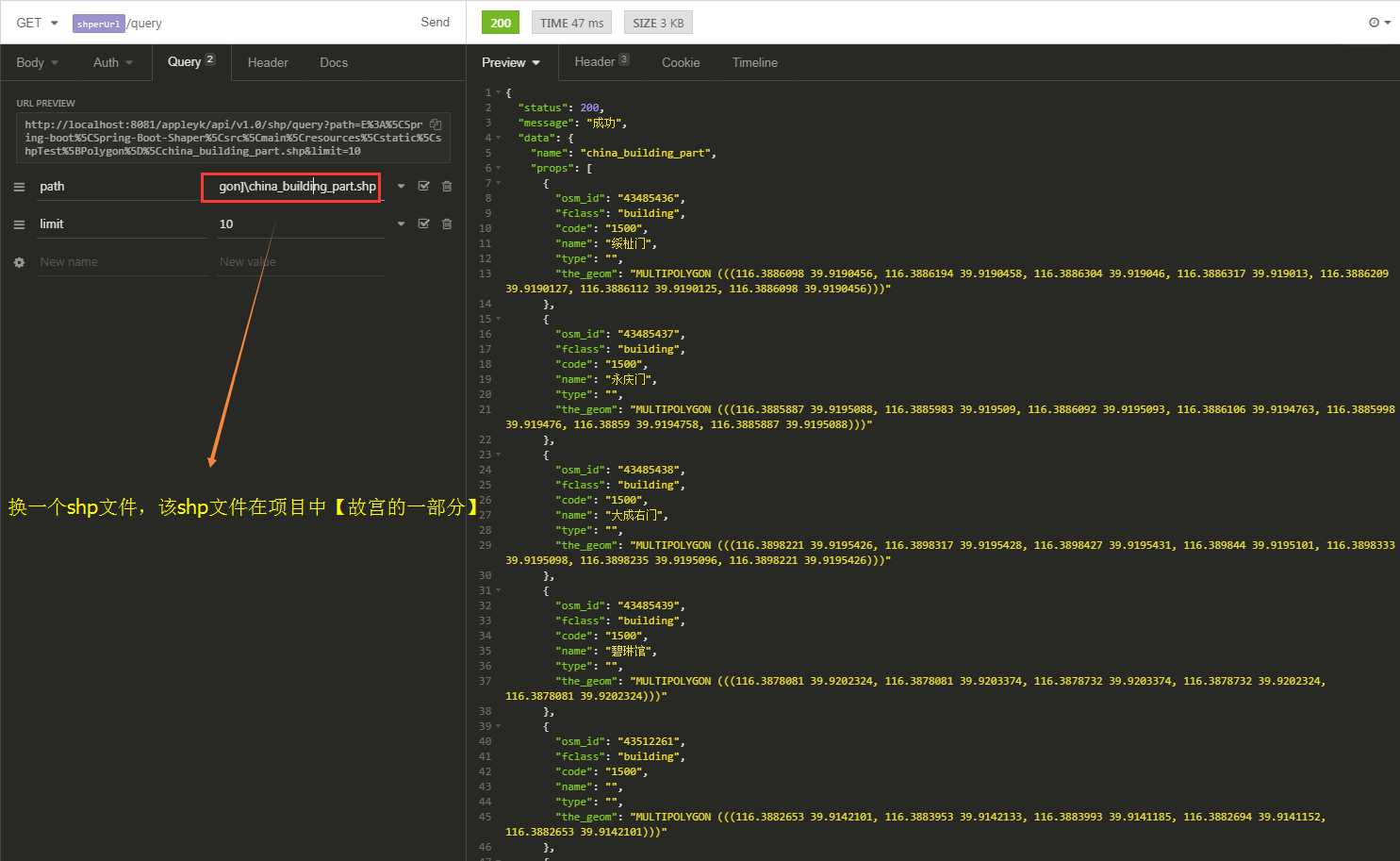This screenshot has height=861, width=1400.
Task: Collapse the JSON object at line 23
Action: point(499,455)
